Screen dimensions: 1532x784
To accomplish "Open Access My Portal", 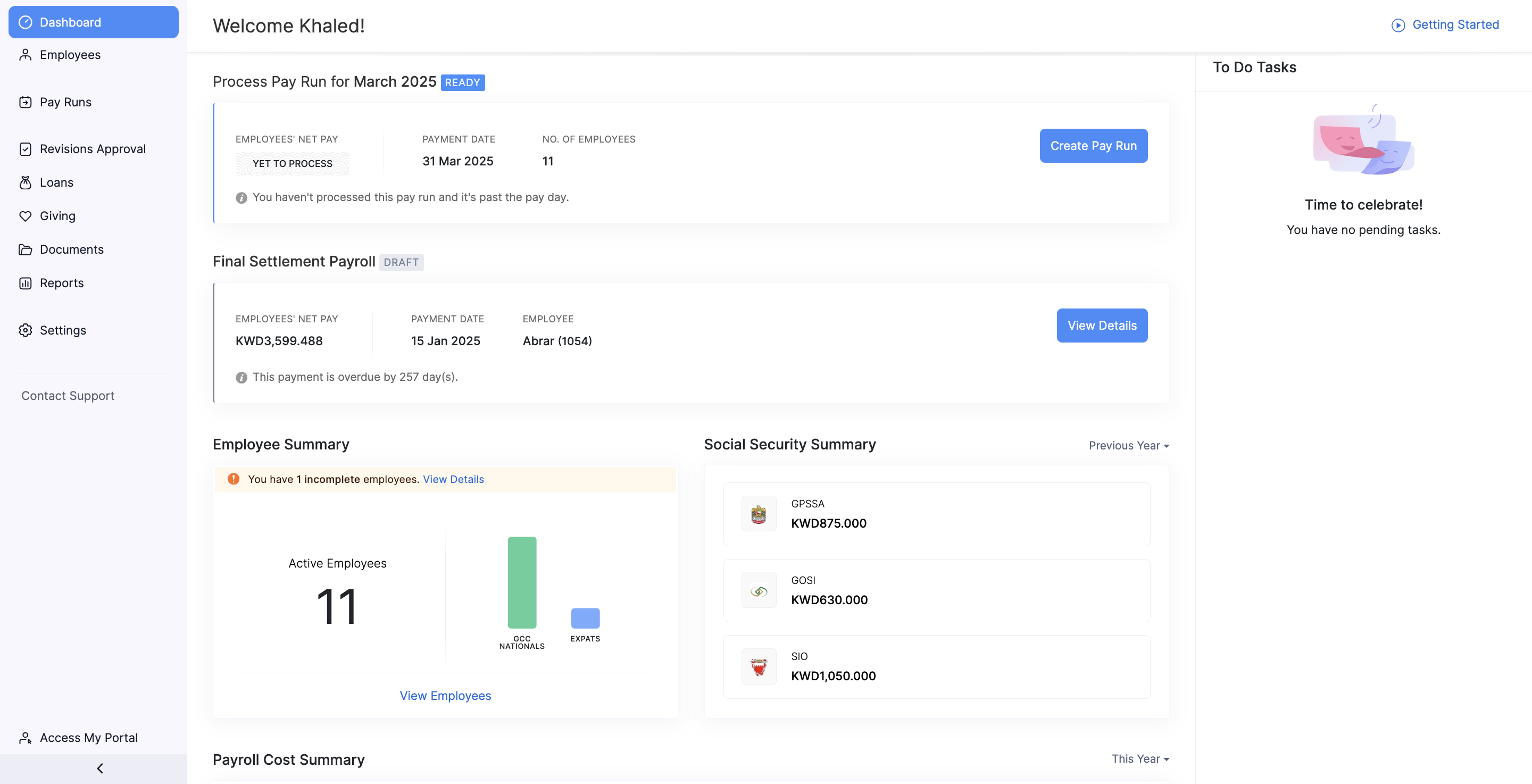I will click(88, 738).
